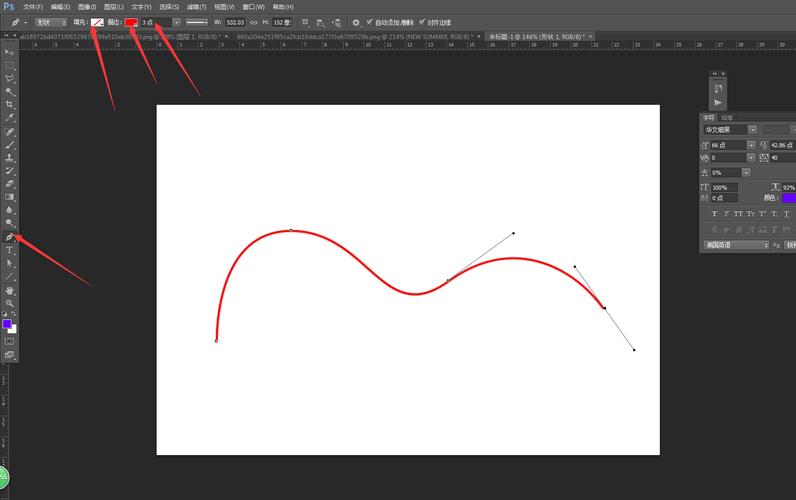
Task: Toggle Subscript style button
Action: pos(774,214)
